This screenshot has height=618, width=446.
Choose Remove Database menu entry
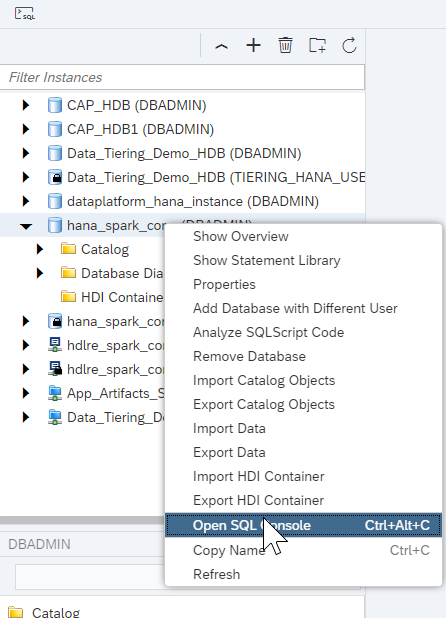[x=303, y=357]
